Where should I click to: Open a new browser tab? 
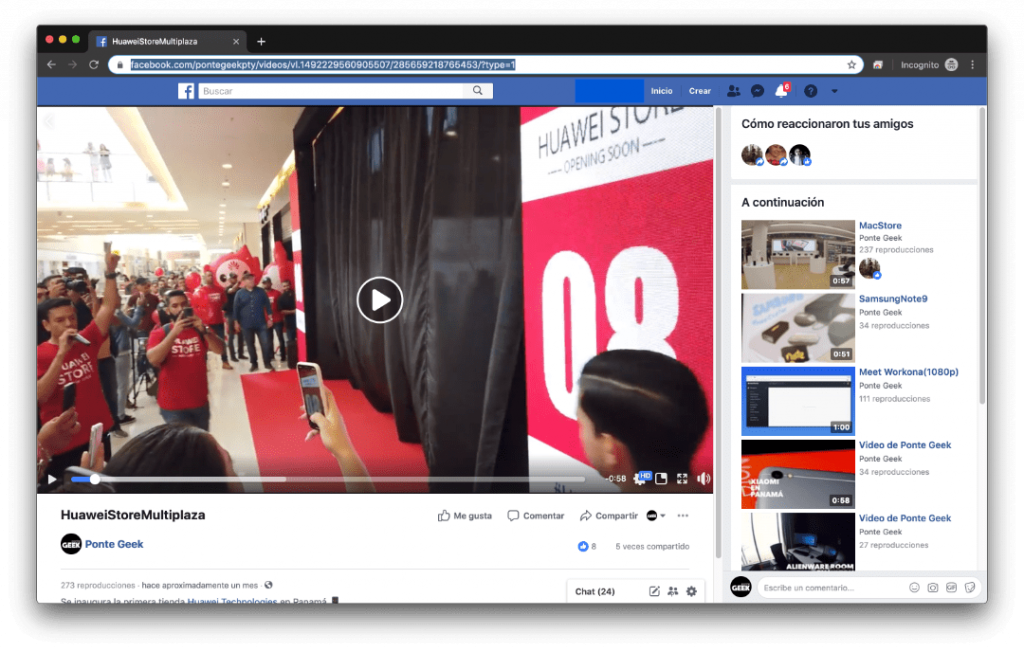coord(261,41)
